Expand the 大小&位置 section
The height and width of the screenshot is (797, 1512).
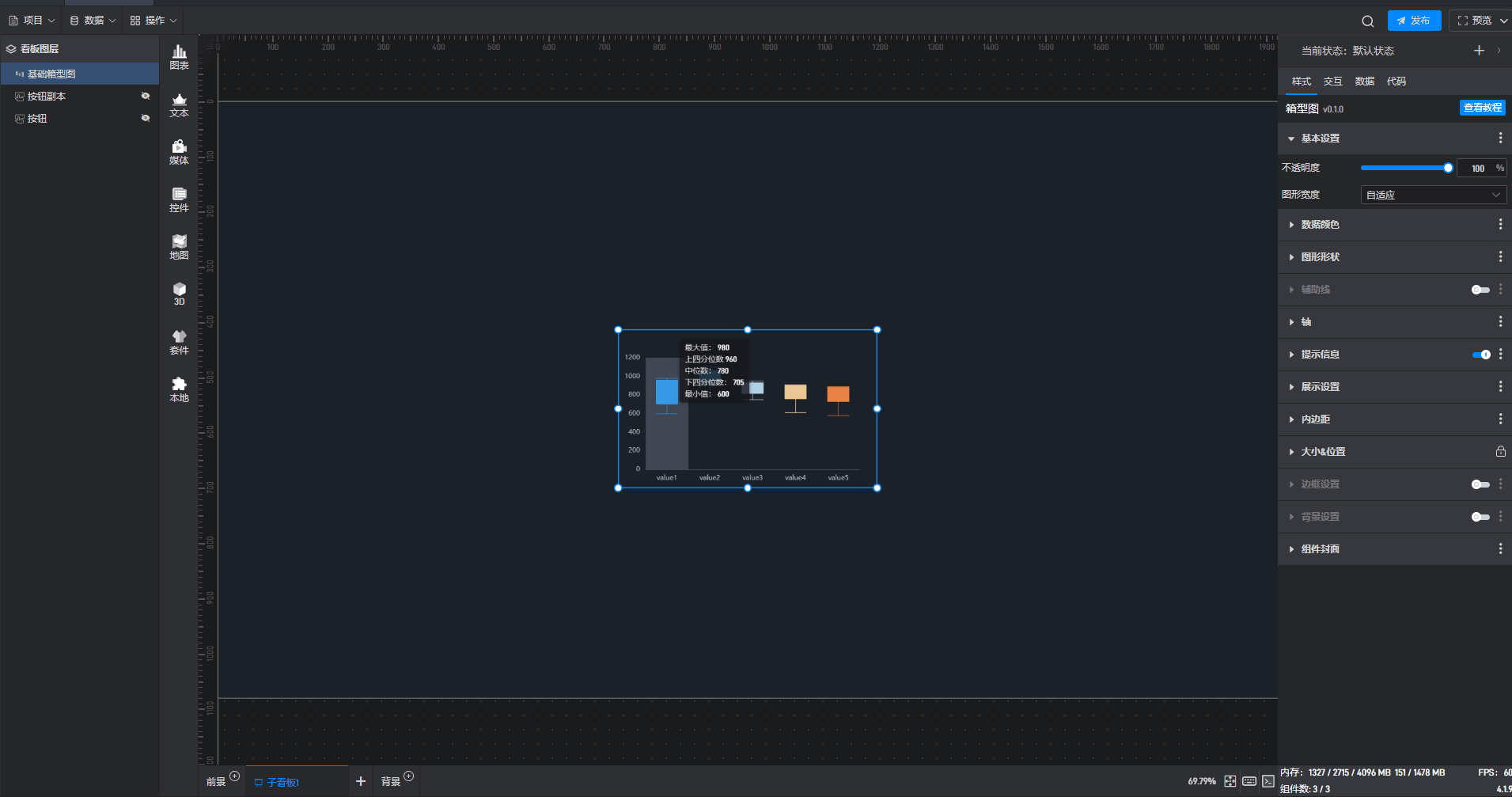click(1323, 452)
